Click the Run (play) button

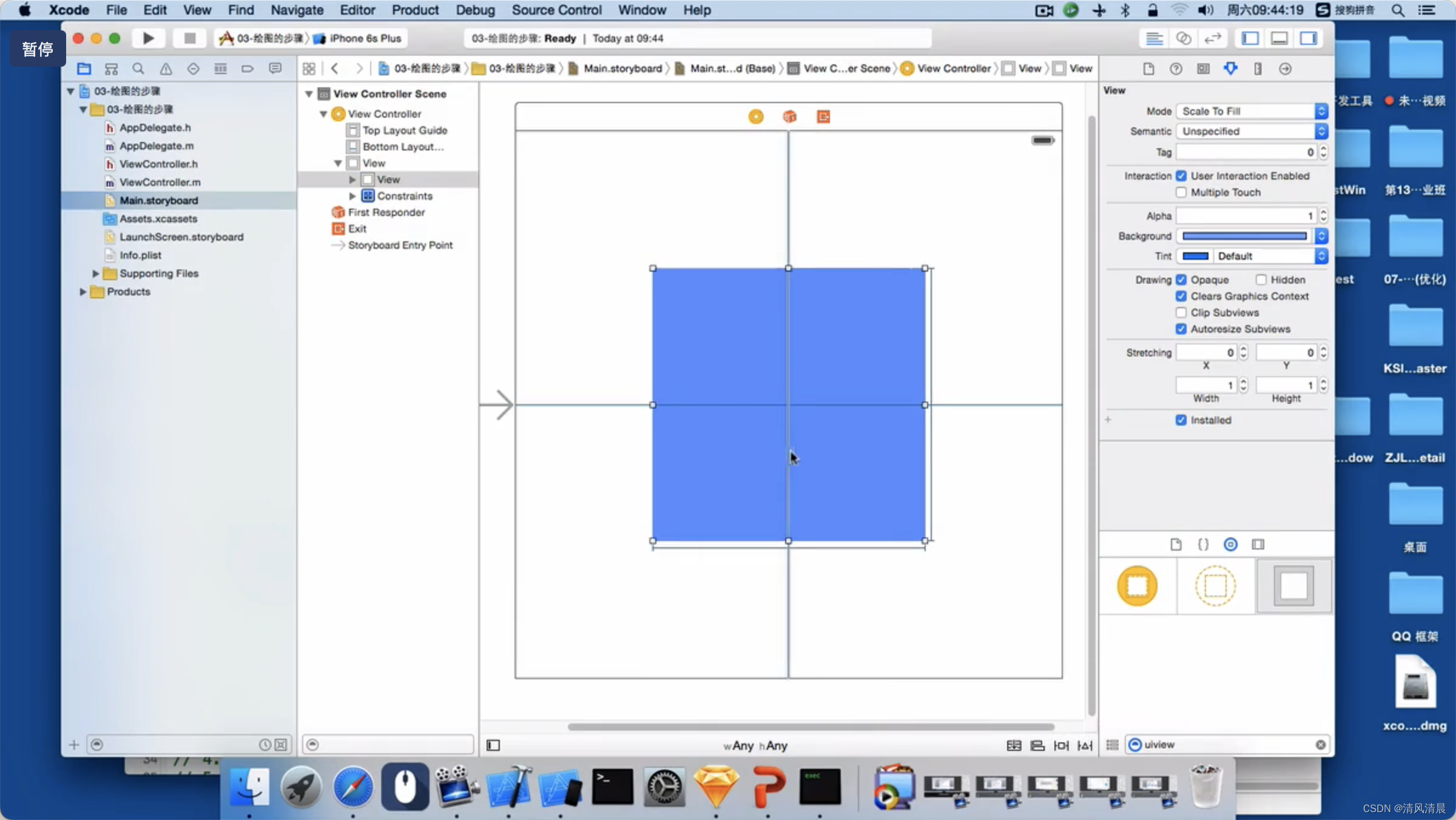(x=148, y=38)
